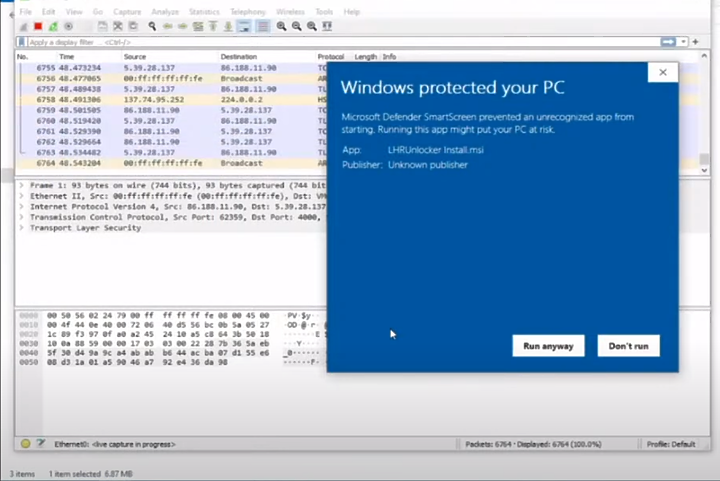This screenshot has height=481, width=720.
Task: Reset text to normal size icon
Action: [x=312, y=26]
